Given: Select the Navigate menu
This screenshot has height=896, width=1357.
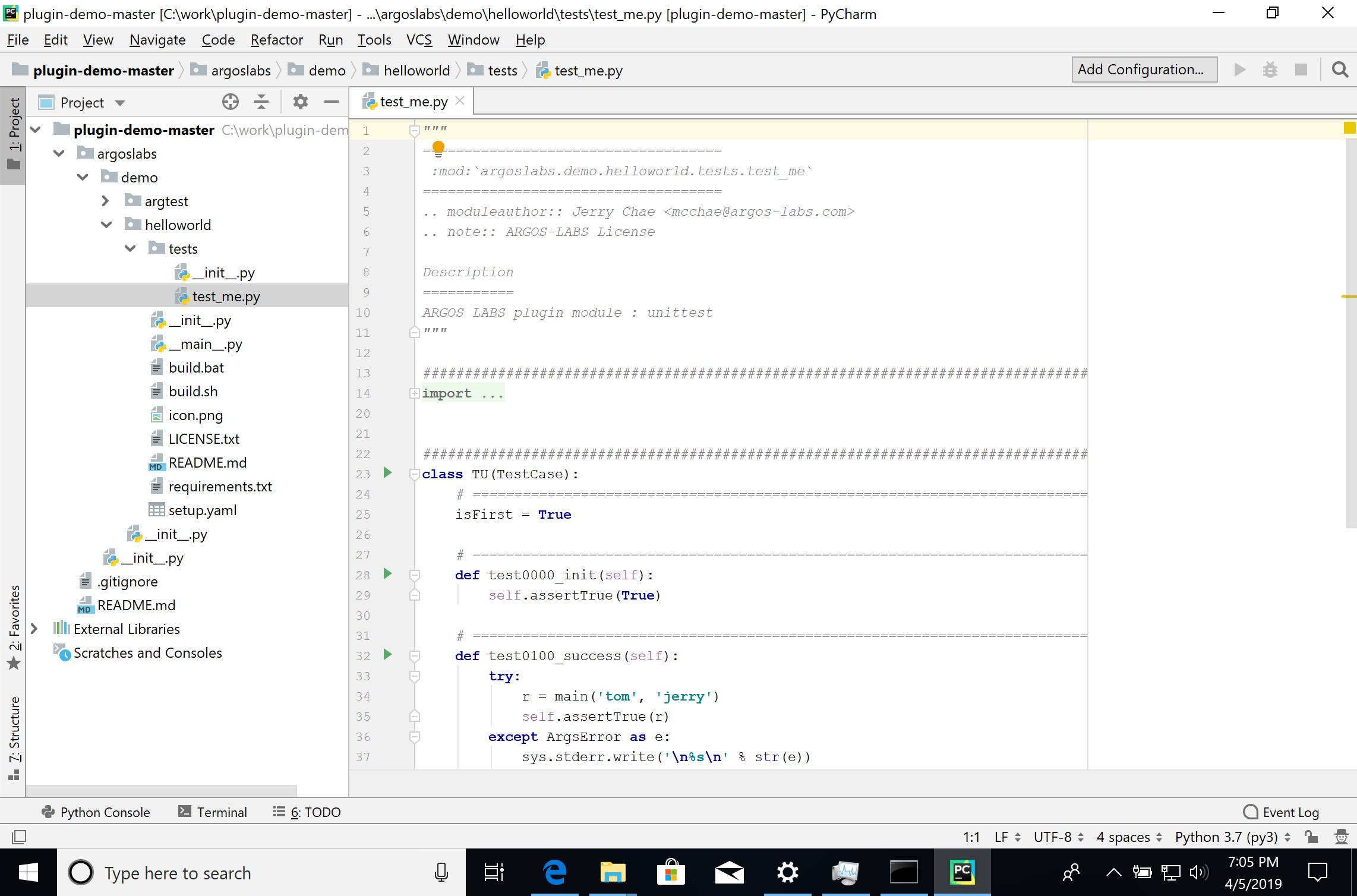Looking at the screenshot, I should click(x=156, y=39).
